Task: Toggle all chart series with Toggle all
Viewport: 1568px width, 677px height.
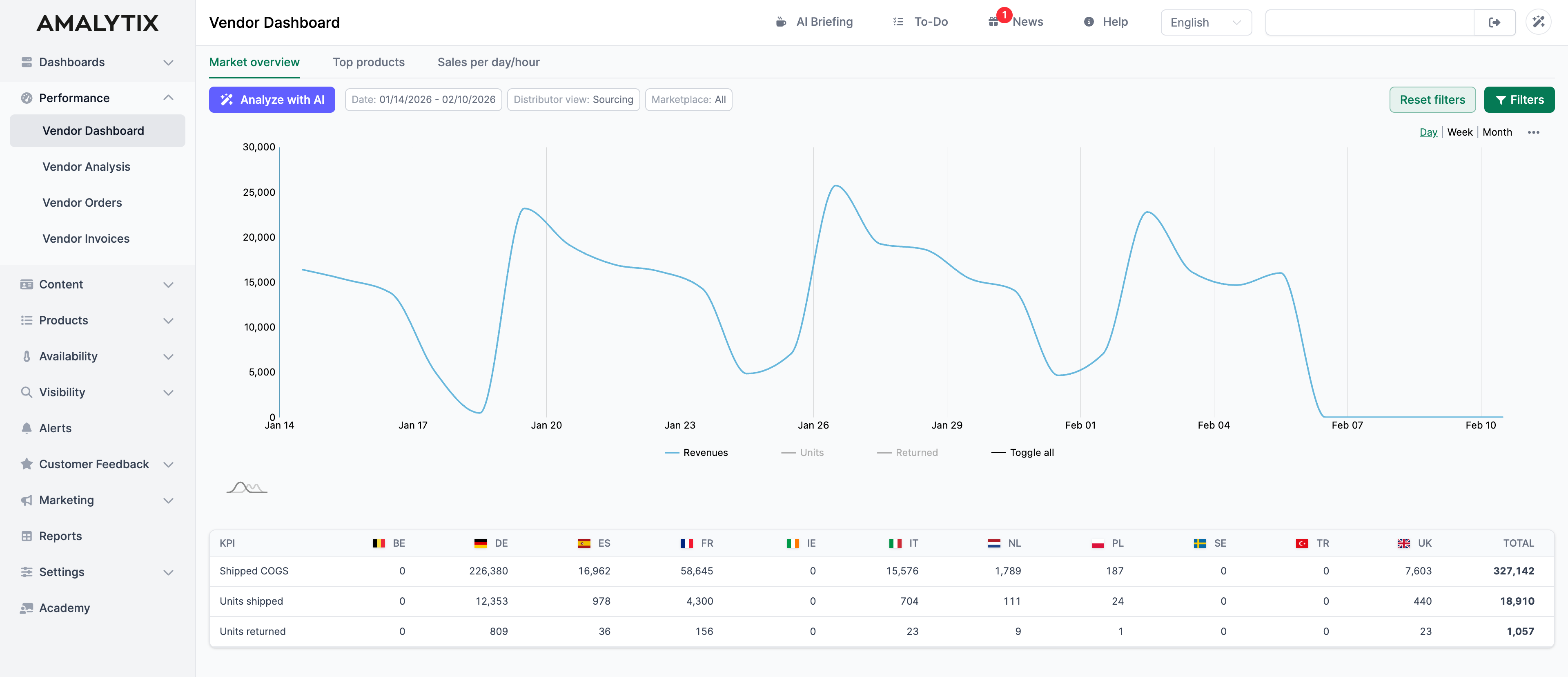Action: pos(1023,452)
